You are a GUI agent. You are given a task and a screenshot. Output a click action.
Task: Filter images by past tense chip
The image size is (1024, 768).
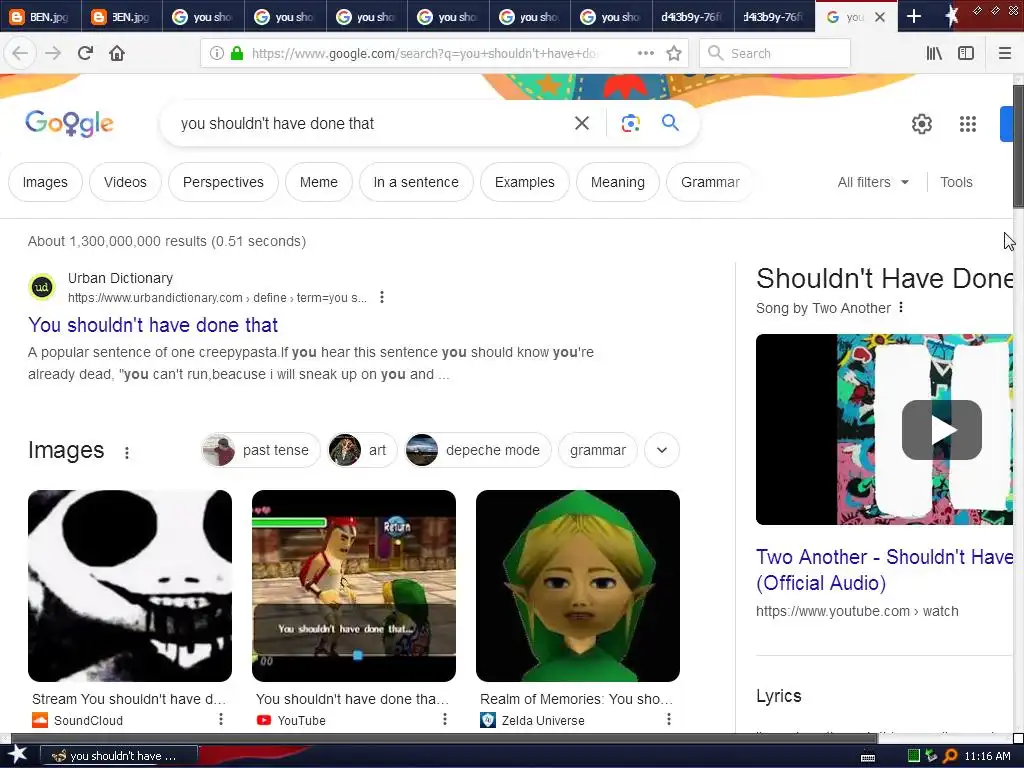pyautogui.click(x=261, y=450)
